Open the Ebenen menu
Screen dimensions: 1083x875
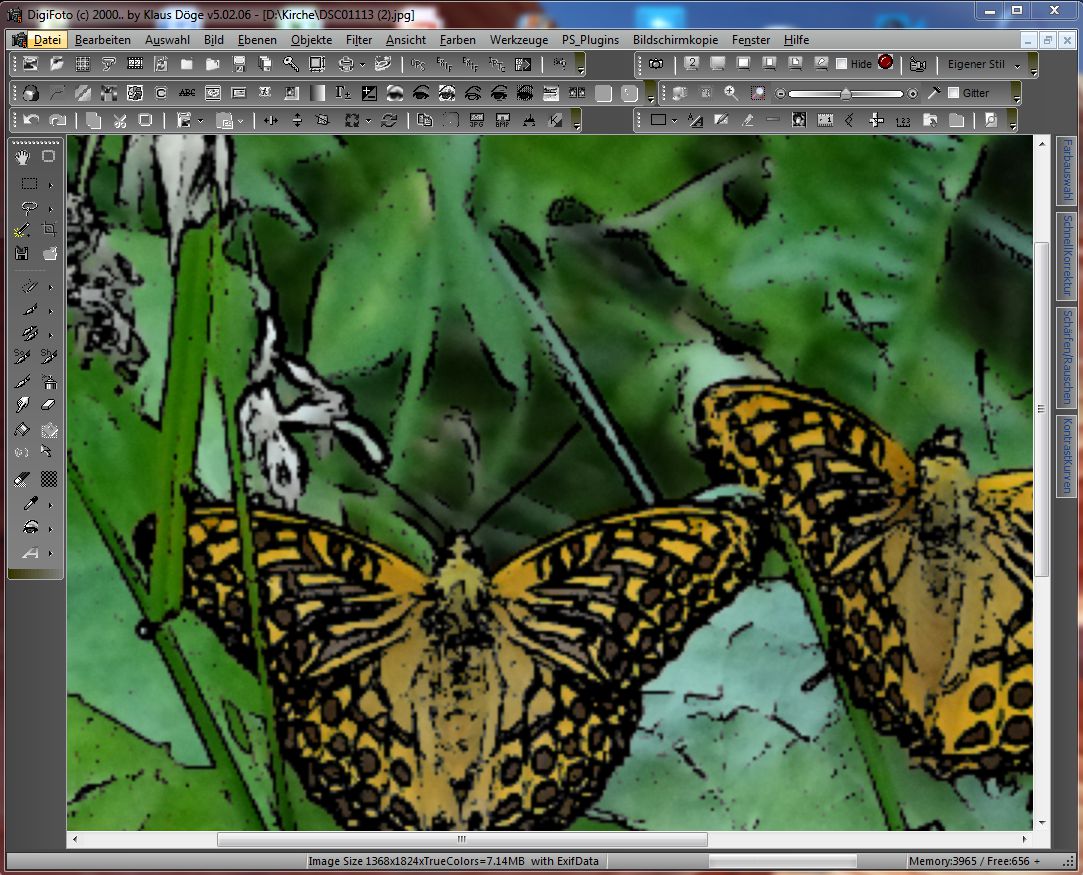[257, 40]
